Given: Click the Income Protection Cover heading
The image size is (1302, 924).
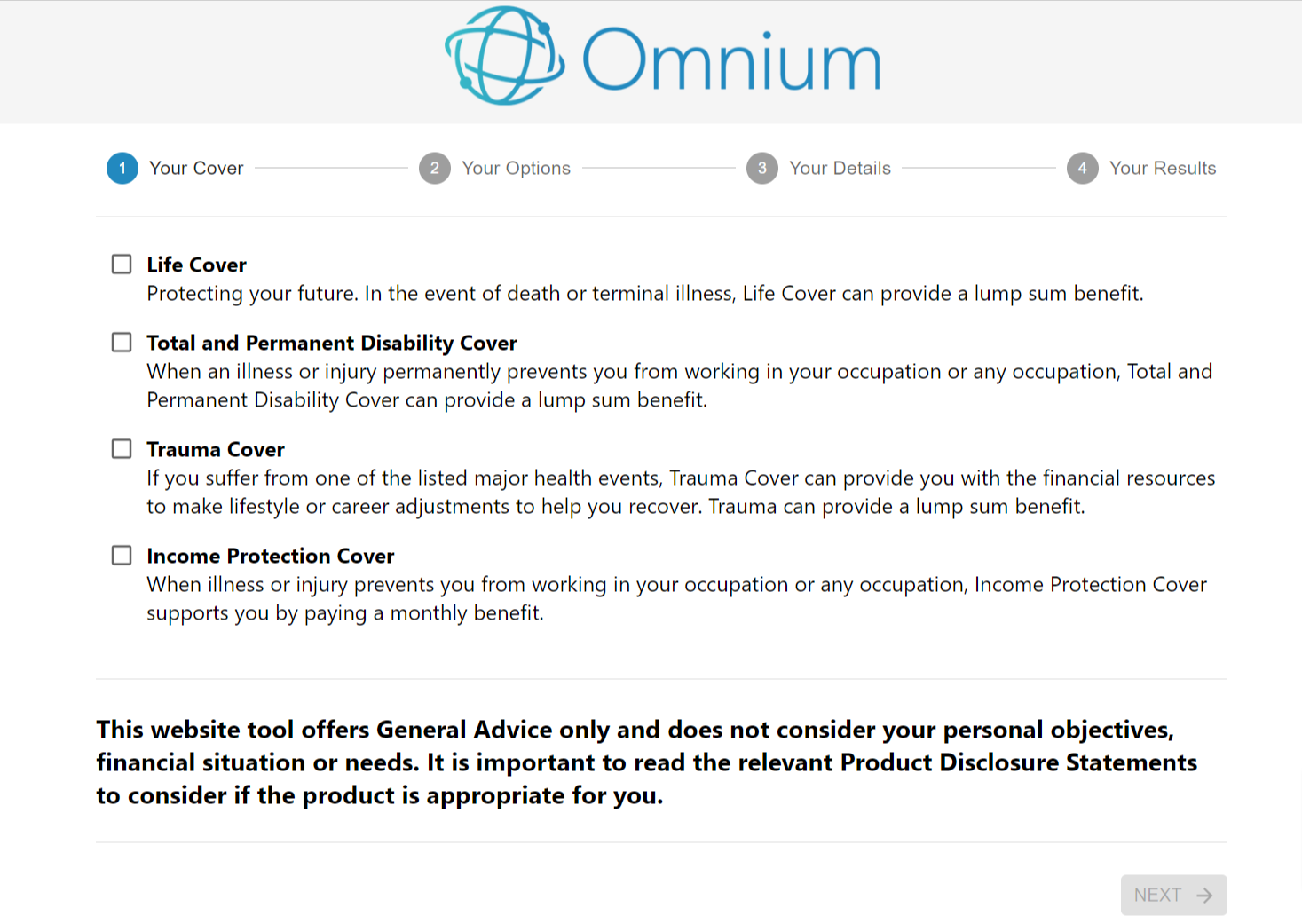Looking at the screenshot, I should pyautogui.click(x=271, y=556).
